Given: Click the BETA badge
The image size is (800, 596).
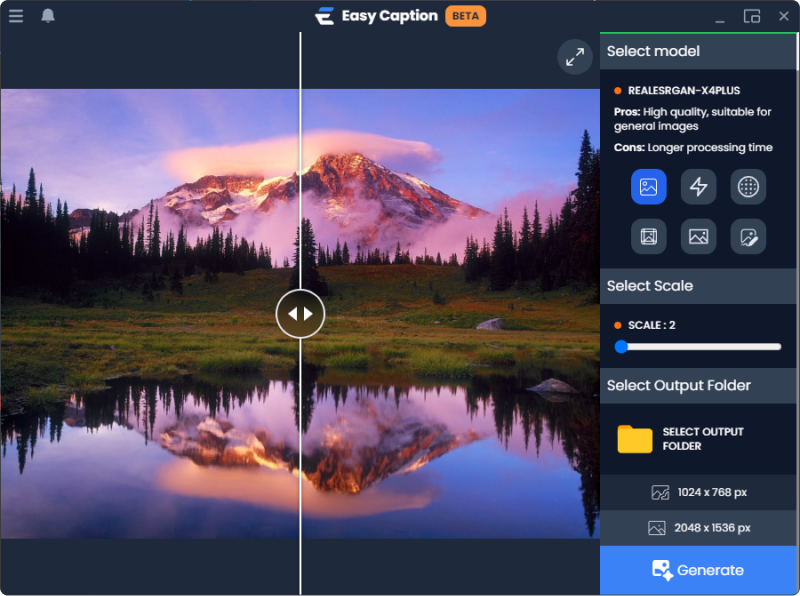Looking at the screenshot, I should pos(465,16).
